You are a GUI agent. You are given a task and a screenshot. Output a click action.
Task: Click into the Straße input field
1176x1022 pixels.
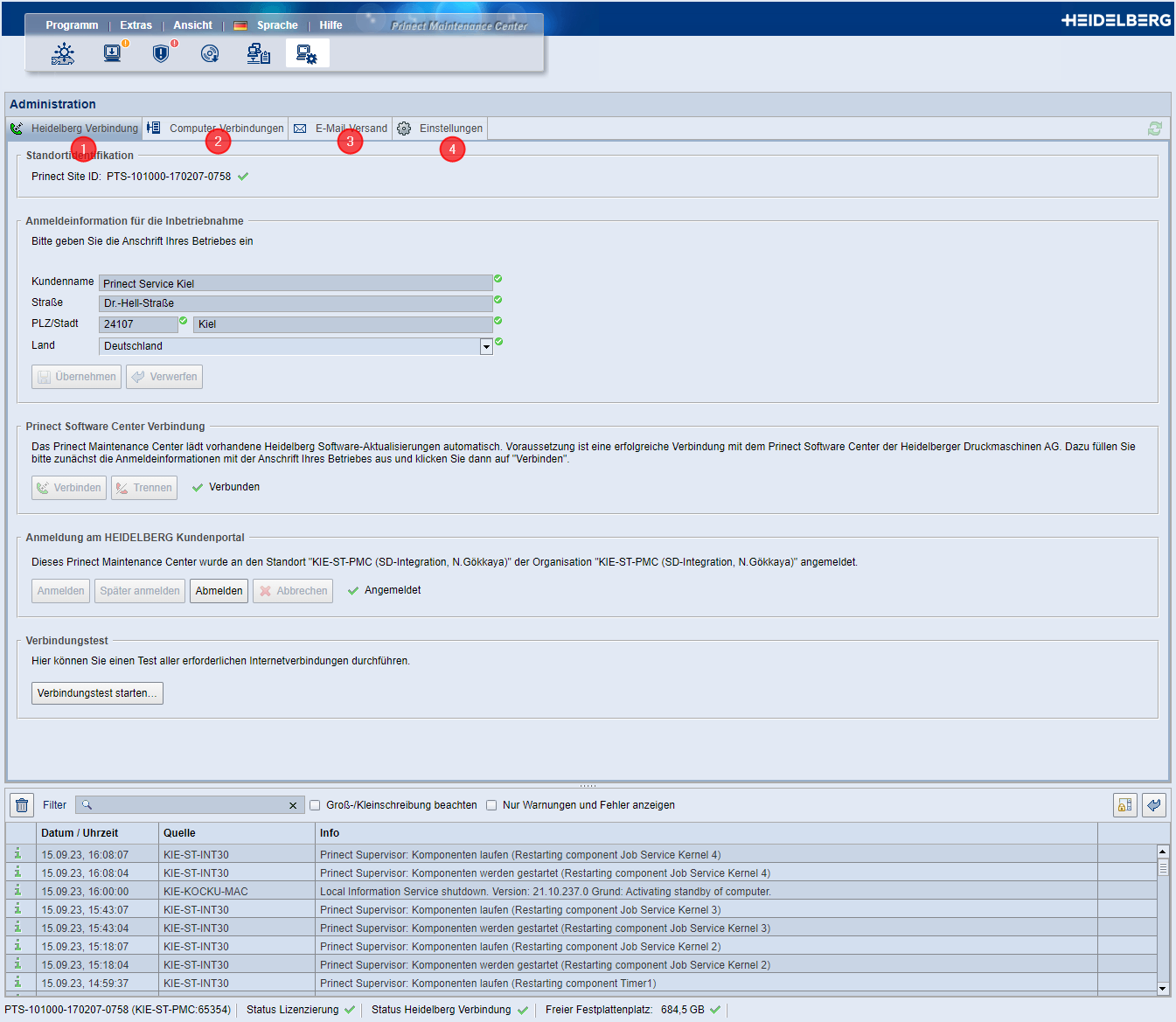pyautogui.click(x=296, y=303)
